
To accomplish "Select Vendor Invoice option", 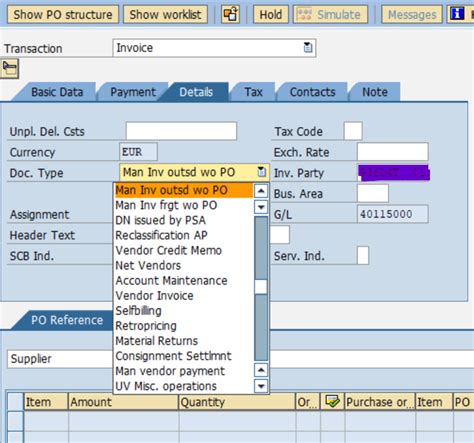I will click(183, 296).
